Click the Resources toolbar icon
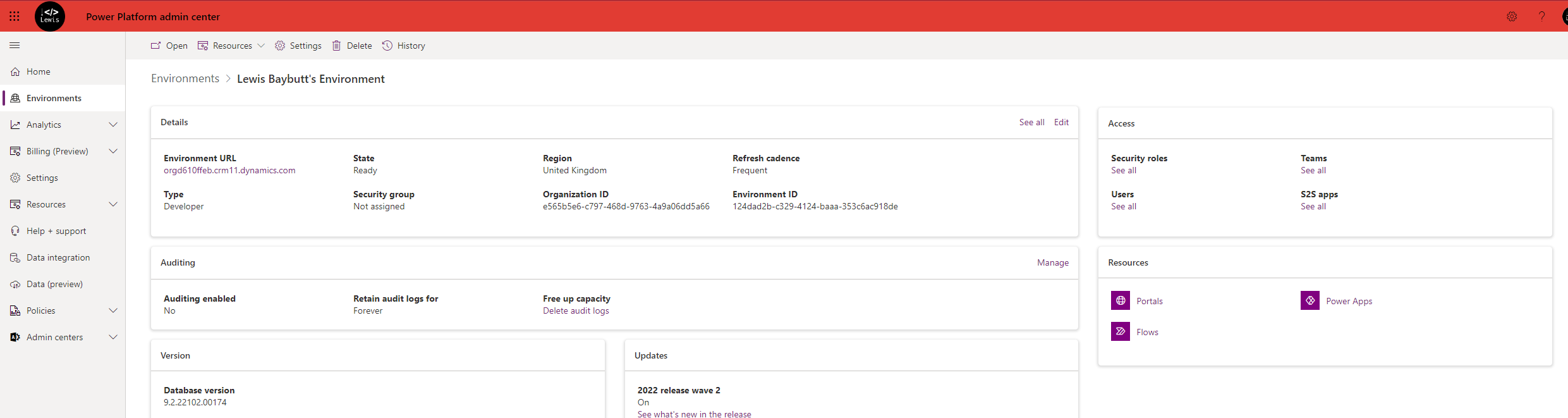 pos(203,46)
